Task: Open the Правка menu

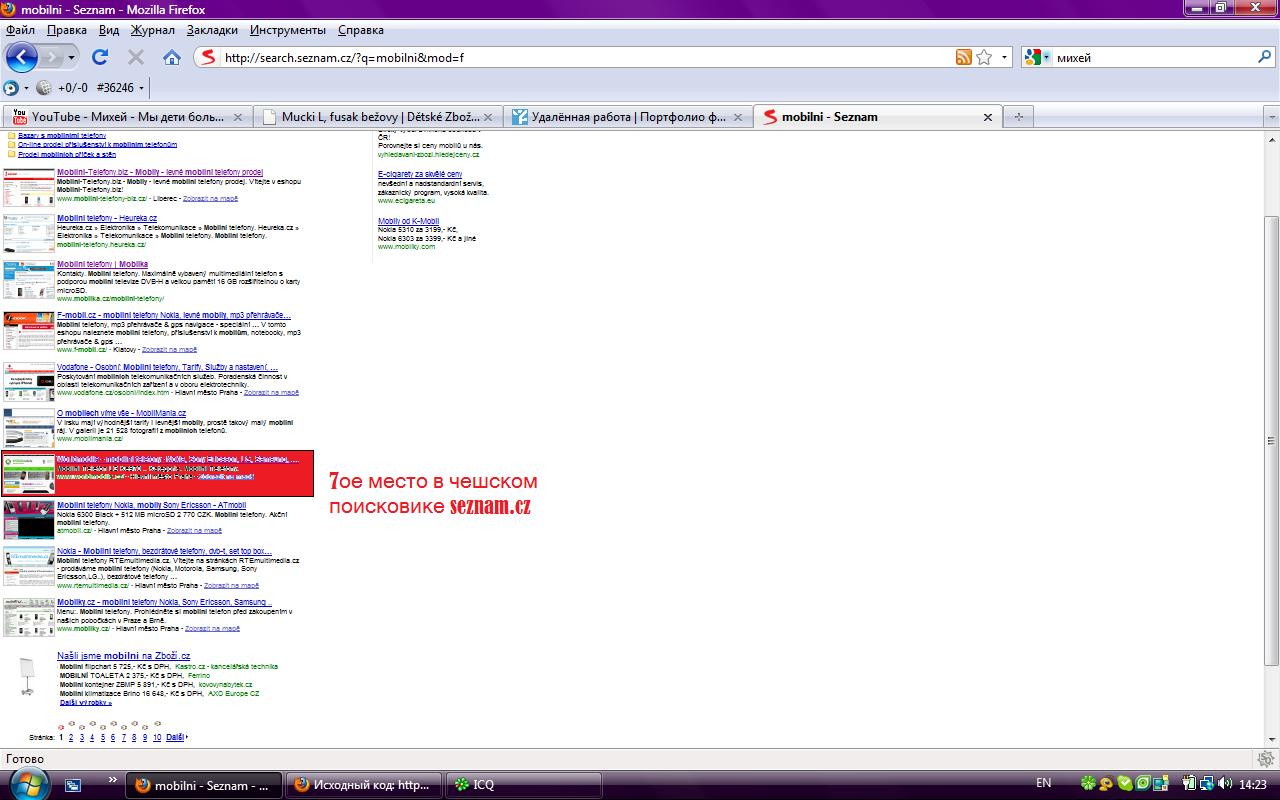Action: pos(66,30)
